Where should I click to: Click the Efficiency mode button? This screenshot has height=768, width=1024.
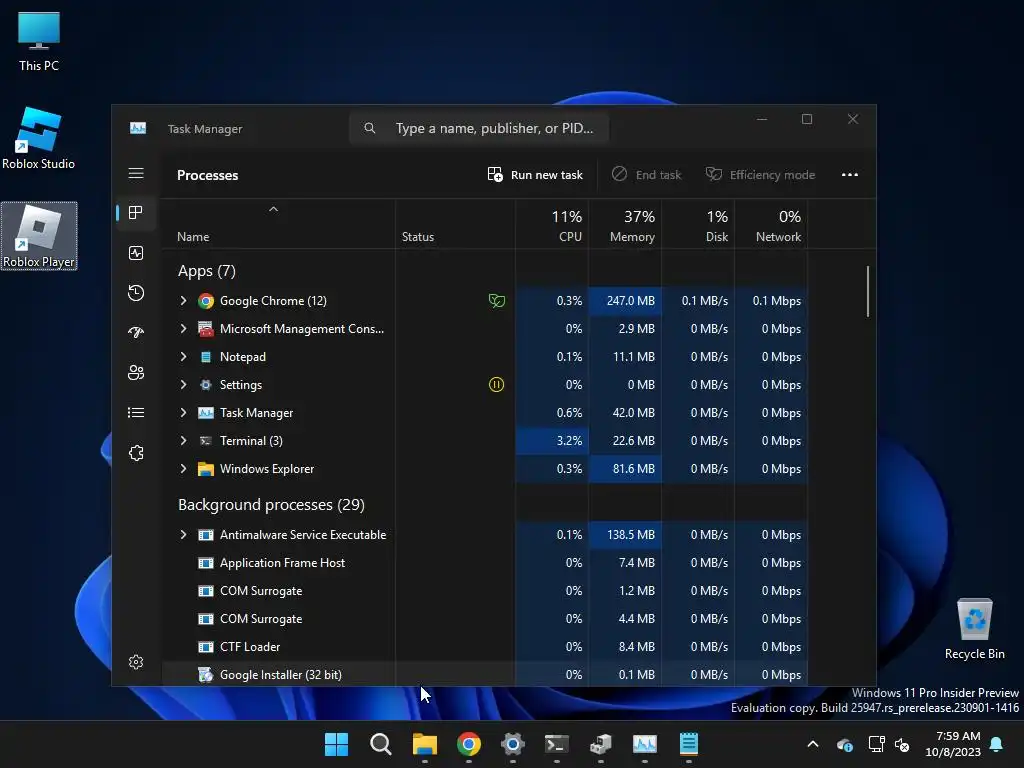coord(760,174)
